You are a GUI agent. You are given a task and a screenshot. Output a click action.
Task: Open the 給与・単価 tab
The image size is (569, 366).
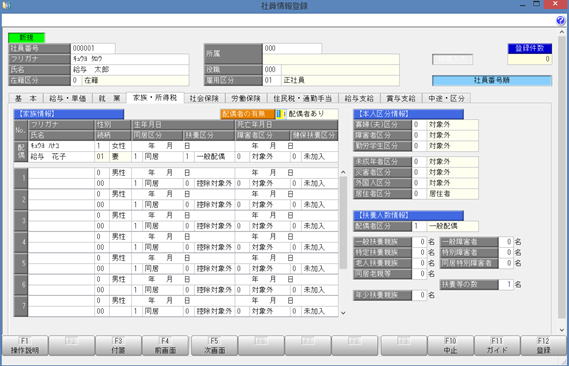coord(67,98)
